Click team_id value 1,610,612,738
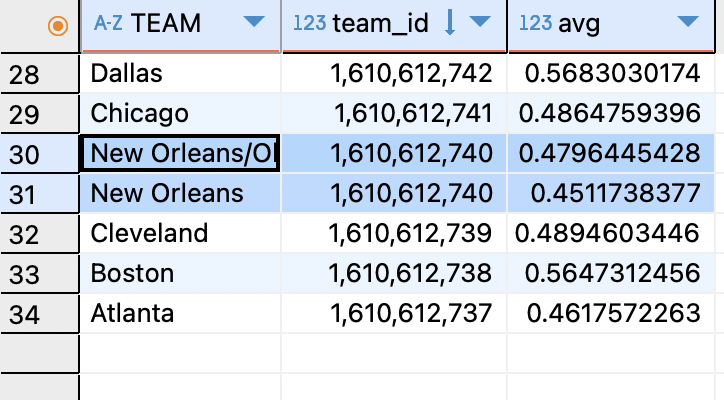 point(394,273)
